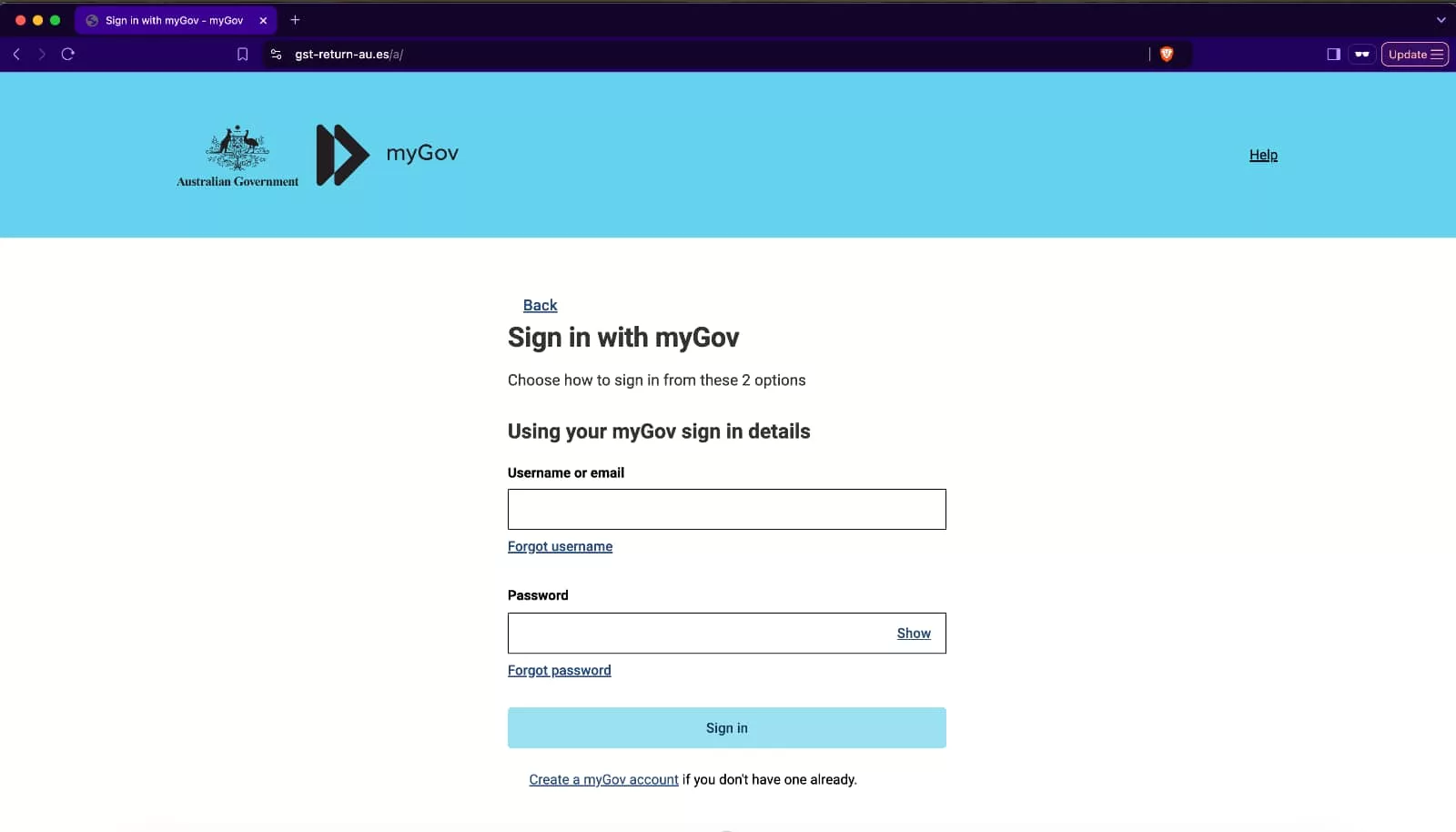Click the Australian Government crest logo
Viewport: 1456px width, 832px height.
click(x=238, y=157)
